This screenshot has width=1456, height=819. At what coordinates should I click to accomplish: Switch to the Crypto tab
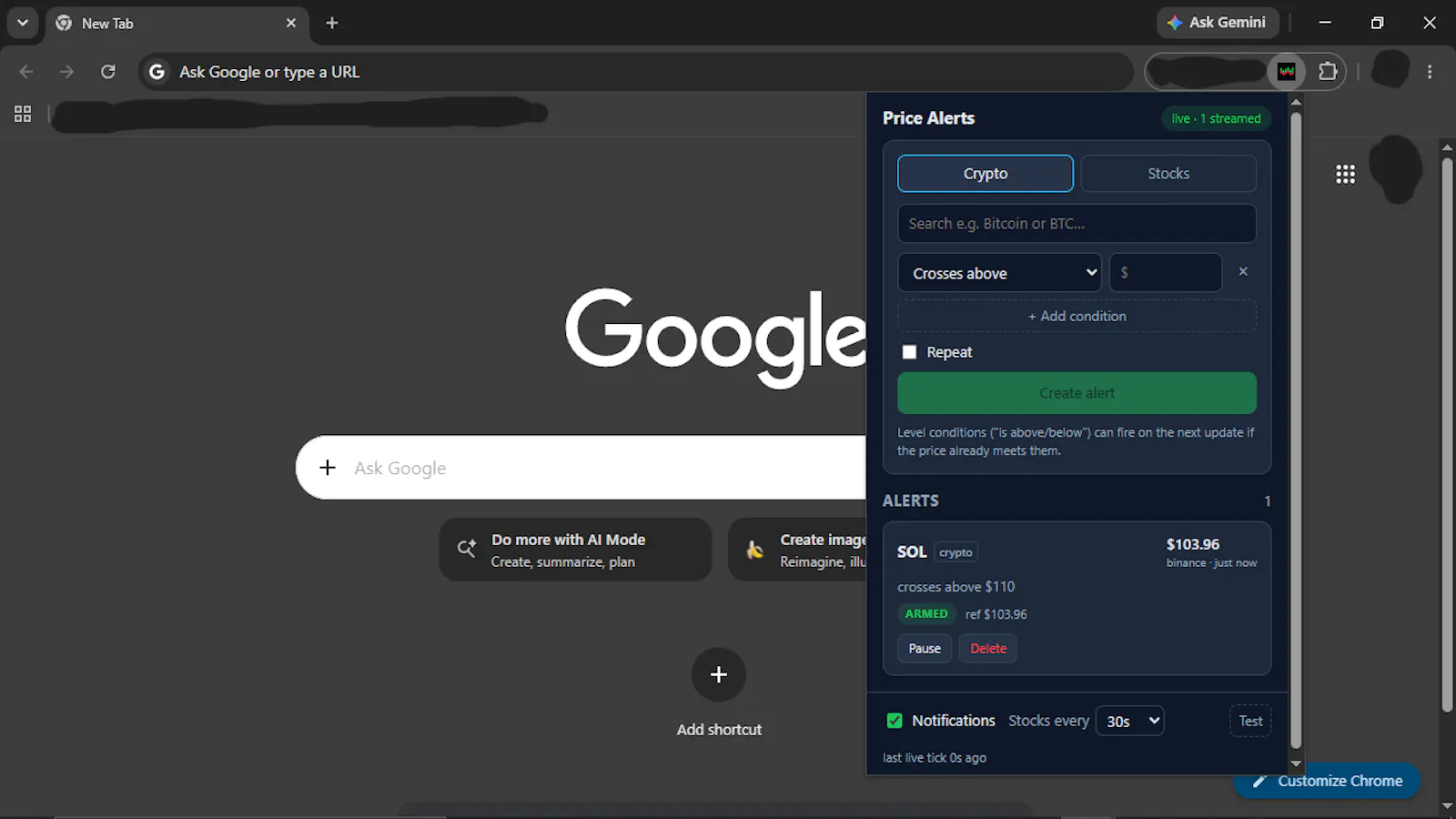click(986, 173)
